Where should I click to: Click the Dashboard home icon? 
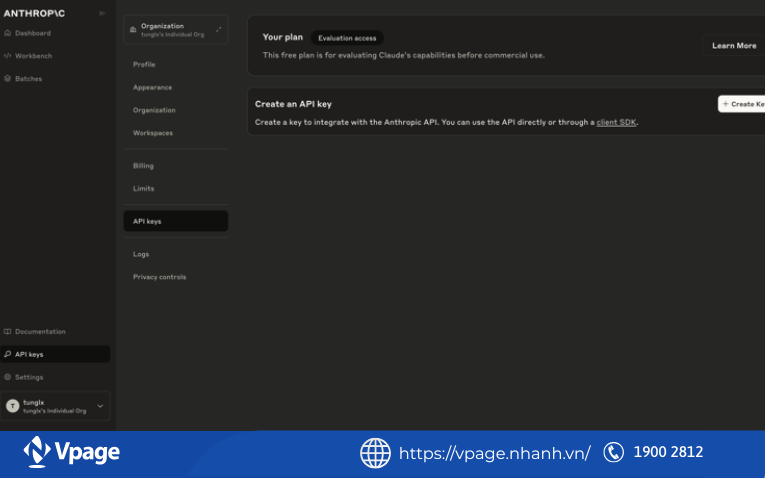pyautogui.click(x=7, y=33)
